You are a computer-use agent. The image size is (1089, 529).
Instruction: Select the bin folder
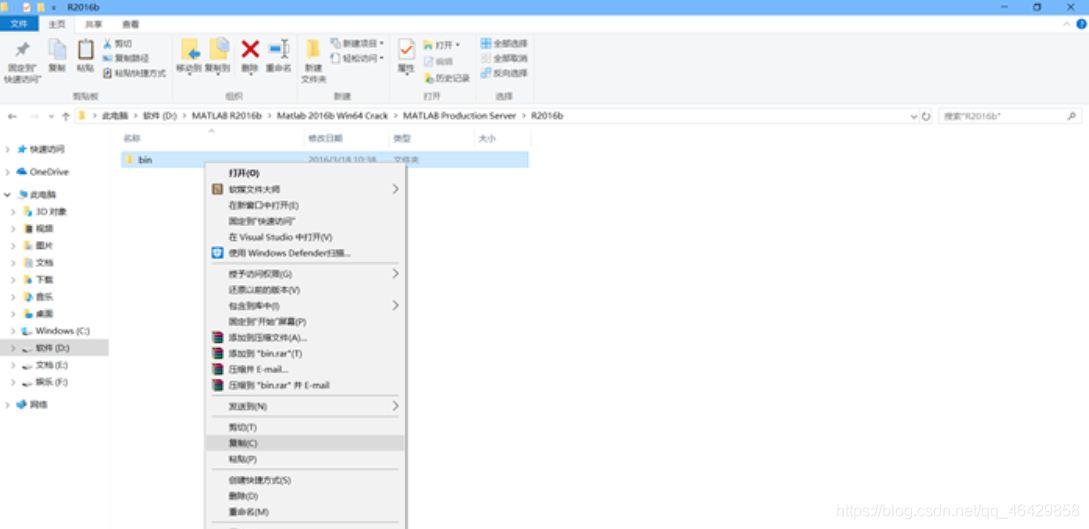324,160
